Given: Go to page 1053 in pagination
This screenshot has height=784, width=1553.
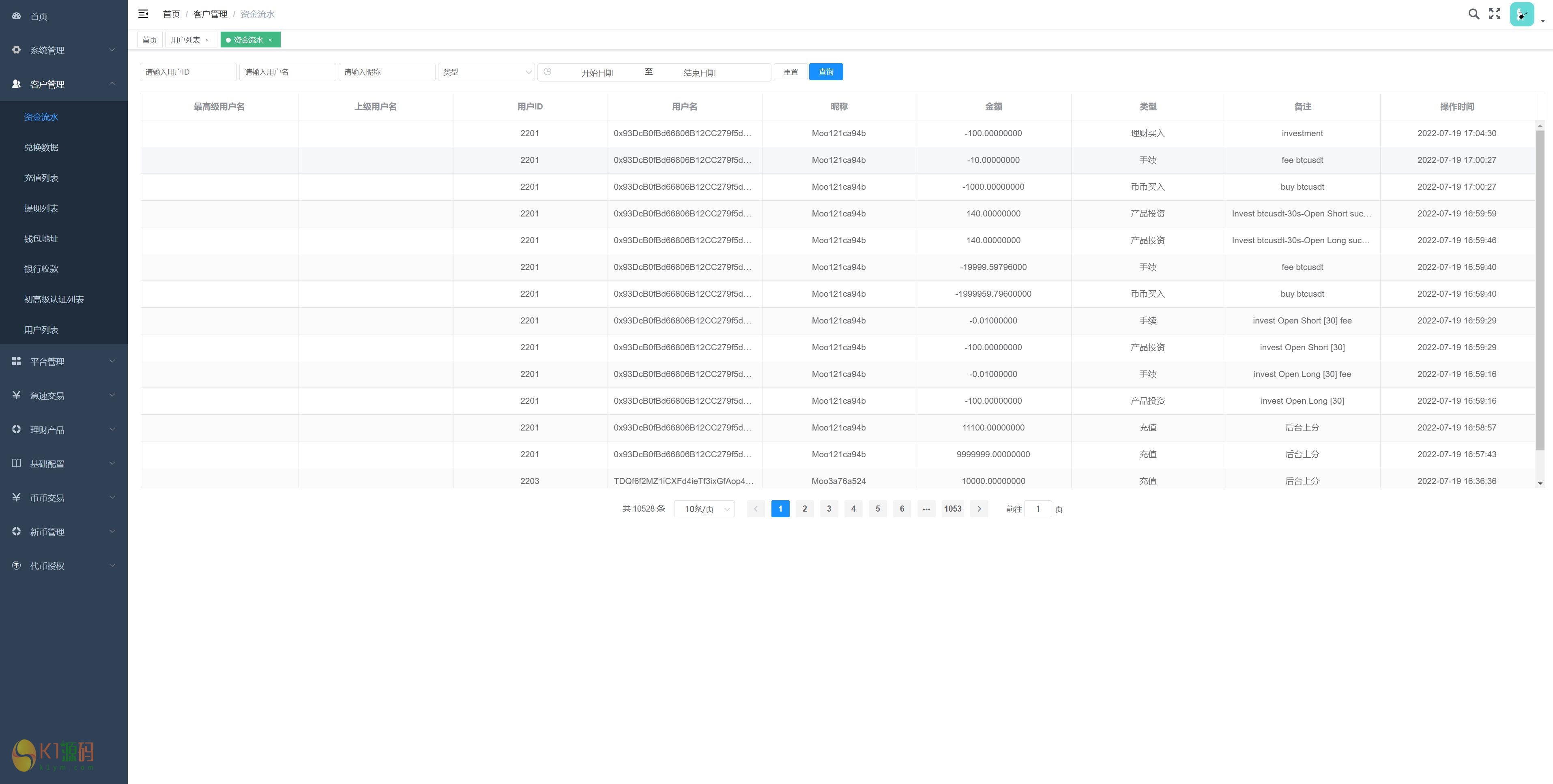Looking at the screenshot, I should pyautogui.click(x=952, y=509).
